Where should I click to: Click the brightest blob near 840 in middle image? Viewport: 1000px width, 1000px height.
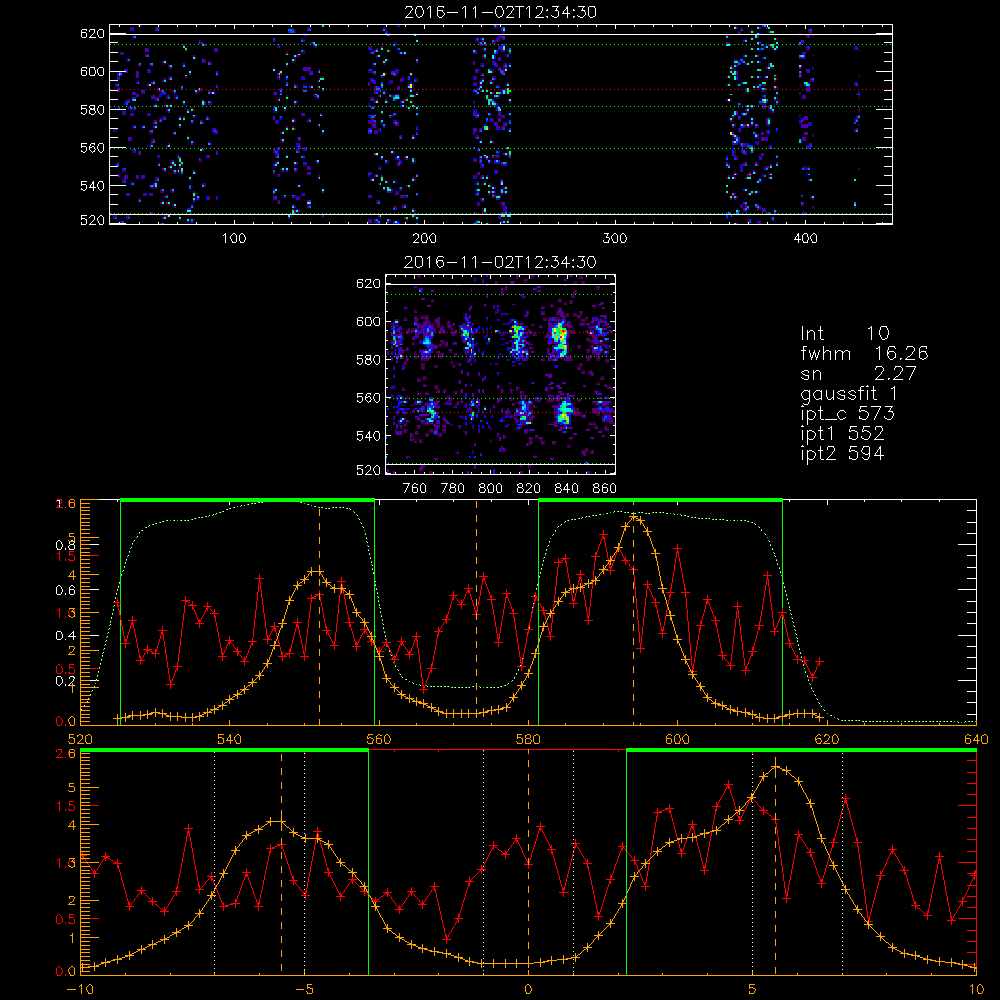point(559,339)
